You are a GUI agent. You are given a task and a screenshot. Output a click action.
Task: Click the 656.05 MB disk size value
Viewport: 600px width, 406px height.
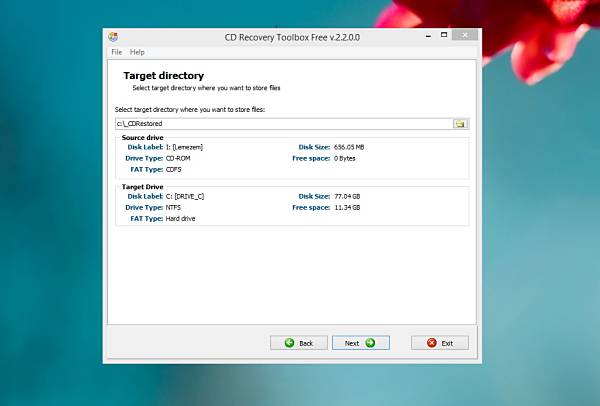click(349, 147)
